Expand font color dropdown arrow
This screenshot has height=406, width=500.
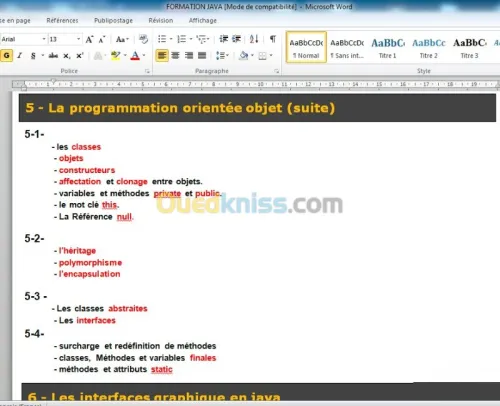144,55
